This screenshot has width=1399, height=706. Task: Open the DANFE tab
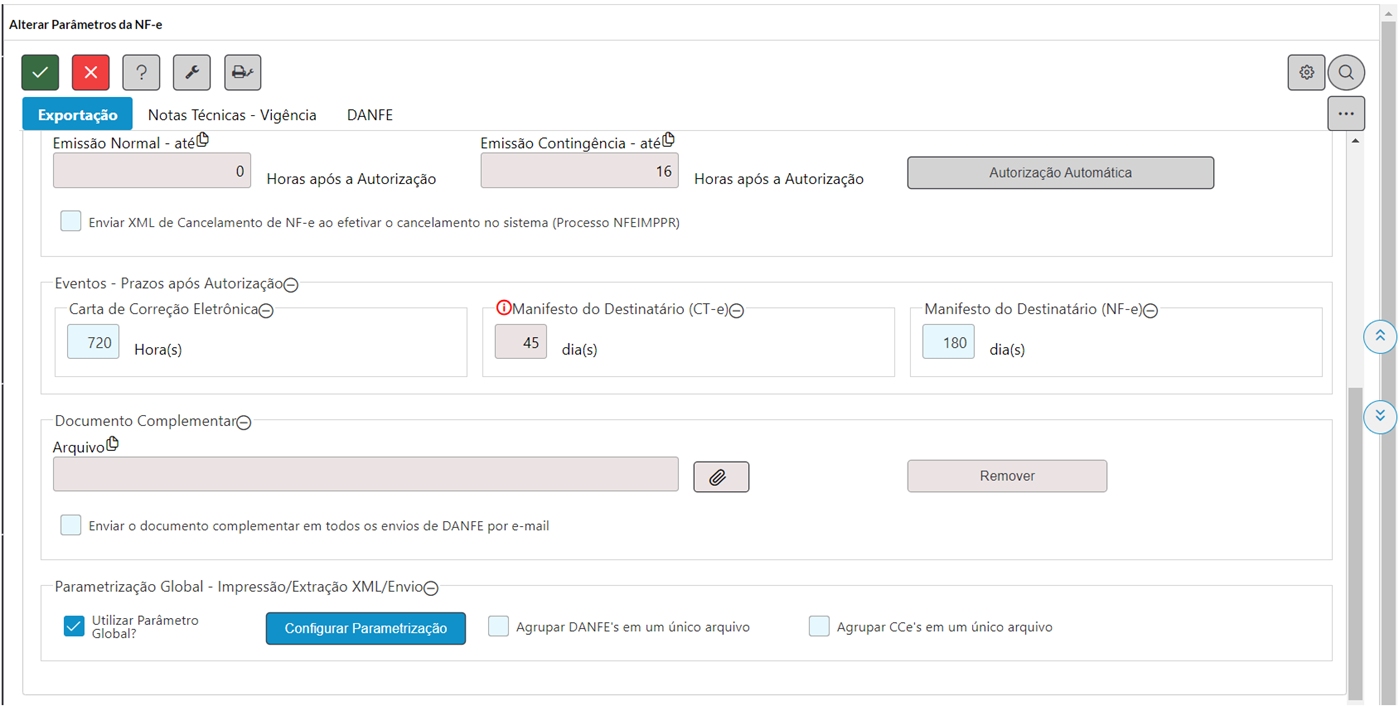tap(370, 115)
